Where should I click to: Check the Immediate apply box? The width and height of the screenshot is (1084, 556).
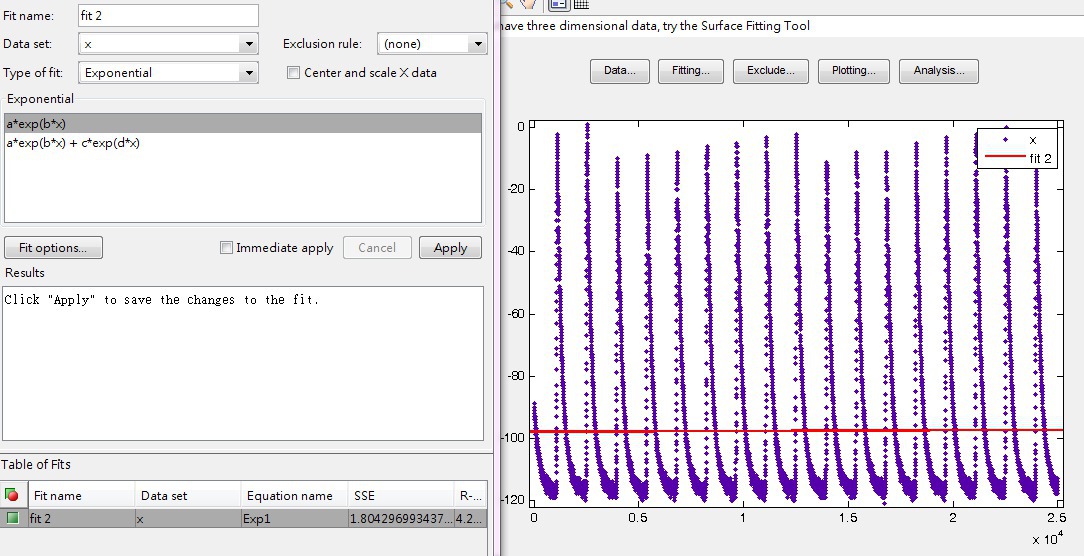[x=226, y=248]
